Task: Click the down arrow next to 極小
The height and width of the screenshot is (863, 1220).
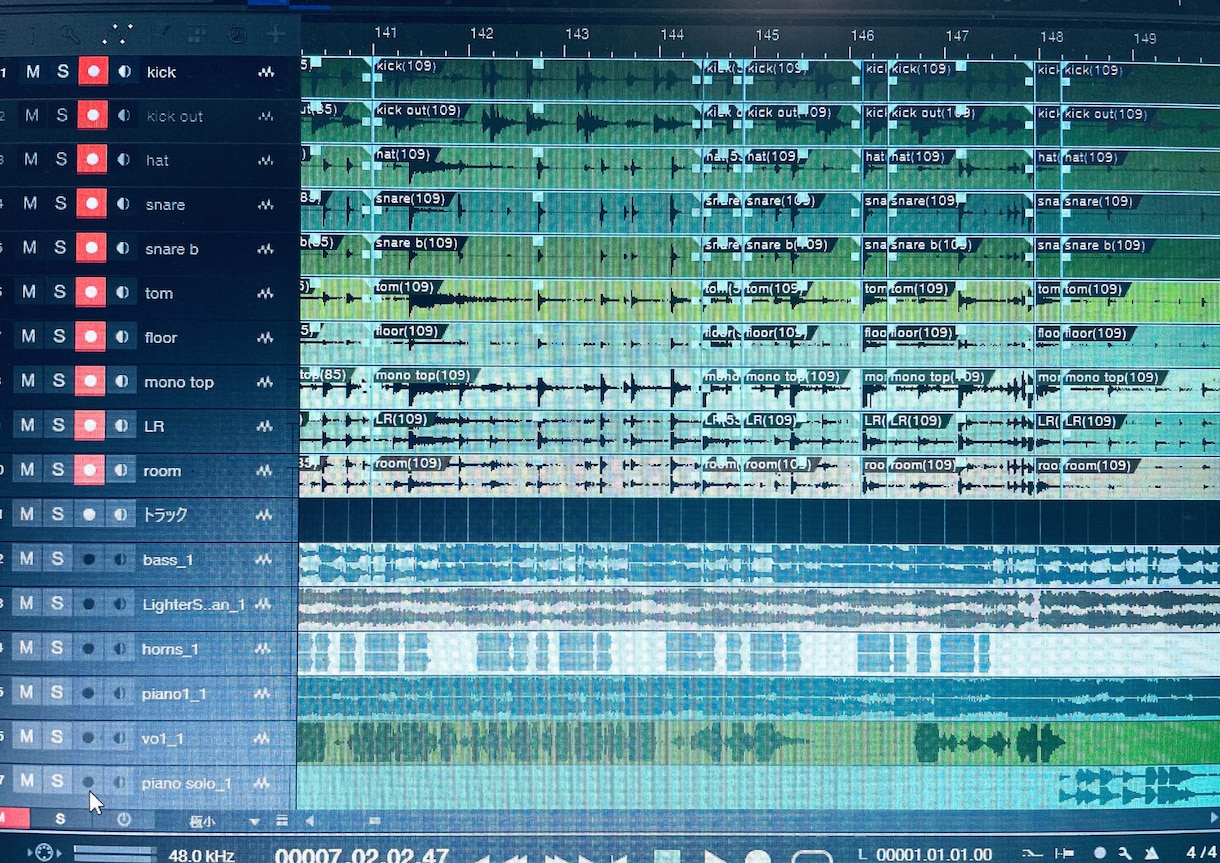Action: pyautogui.click(x=254, y=822)
